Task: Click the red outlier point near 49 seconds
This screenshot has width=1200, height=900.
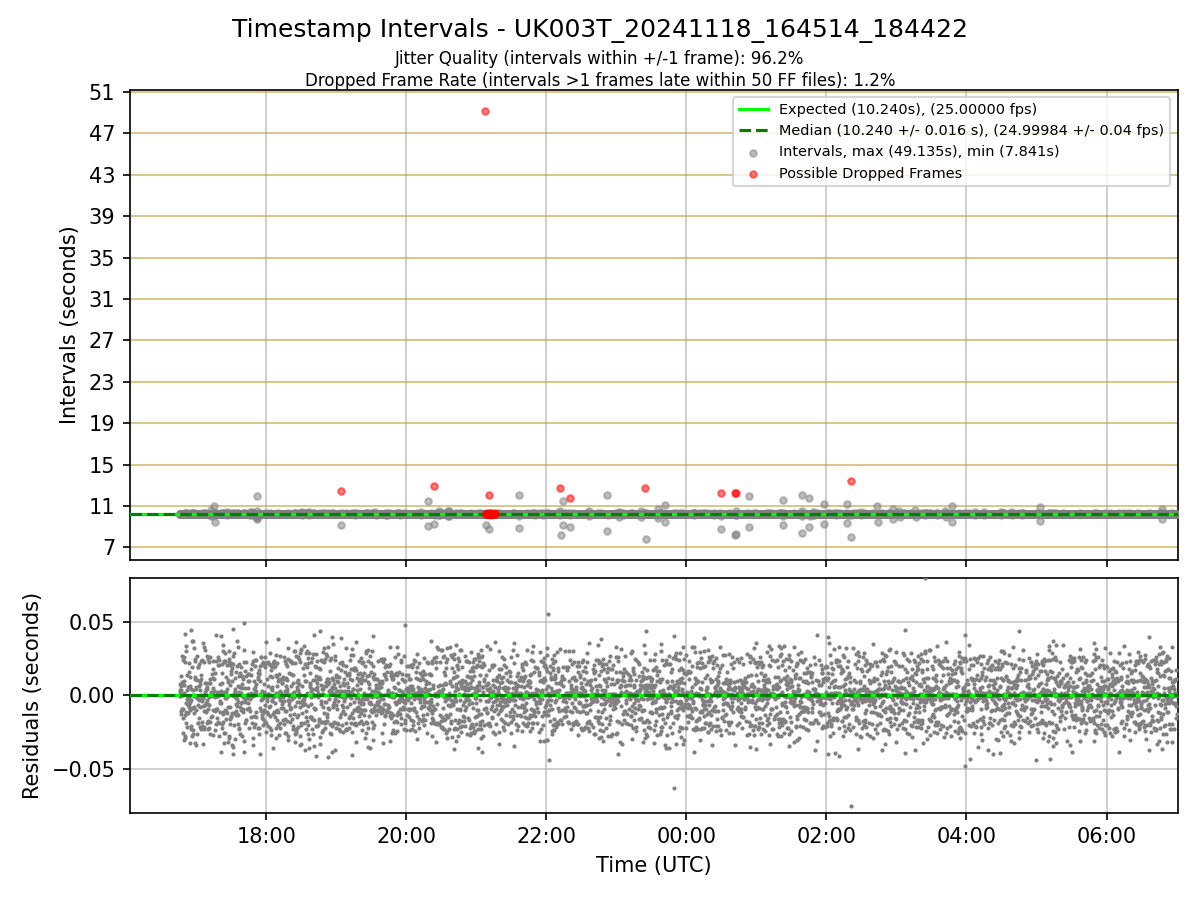Action: coord(485,111)
